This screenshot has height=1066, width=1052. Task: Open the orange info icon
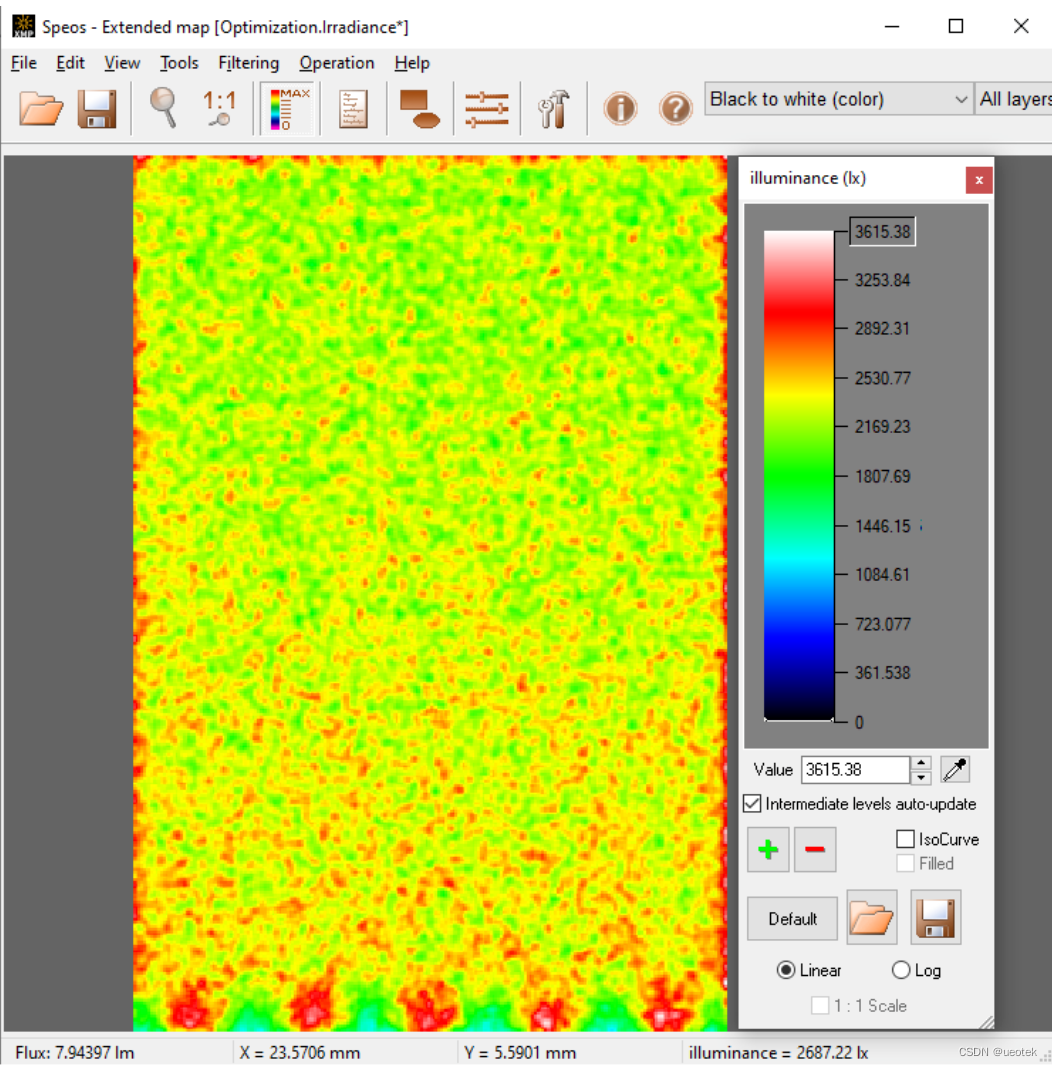[x=620, y=107]
